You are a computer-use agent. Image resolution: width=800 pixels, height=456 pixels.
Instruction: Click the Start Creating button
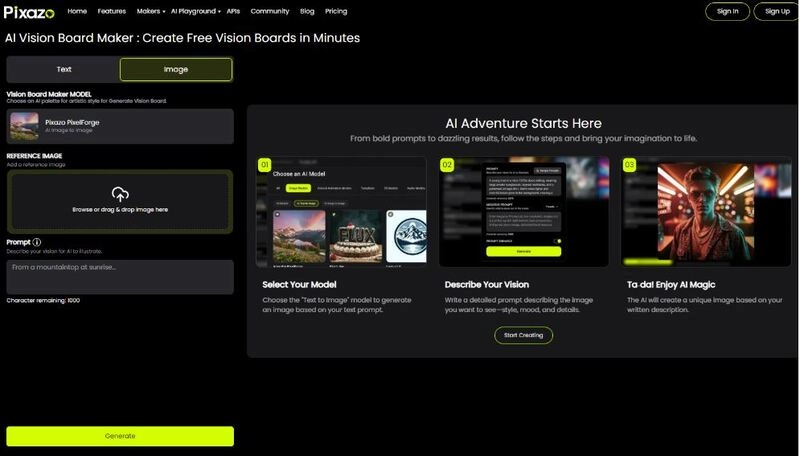523,335
